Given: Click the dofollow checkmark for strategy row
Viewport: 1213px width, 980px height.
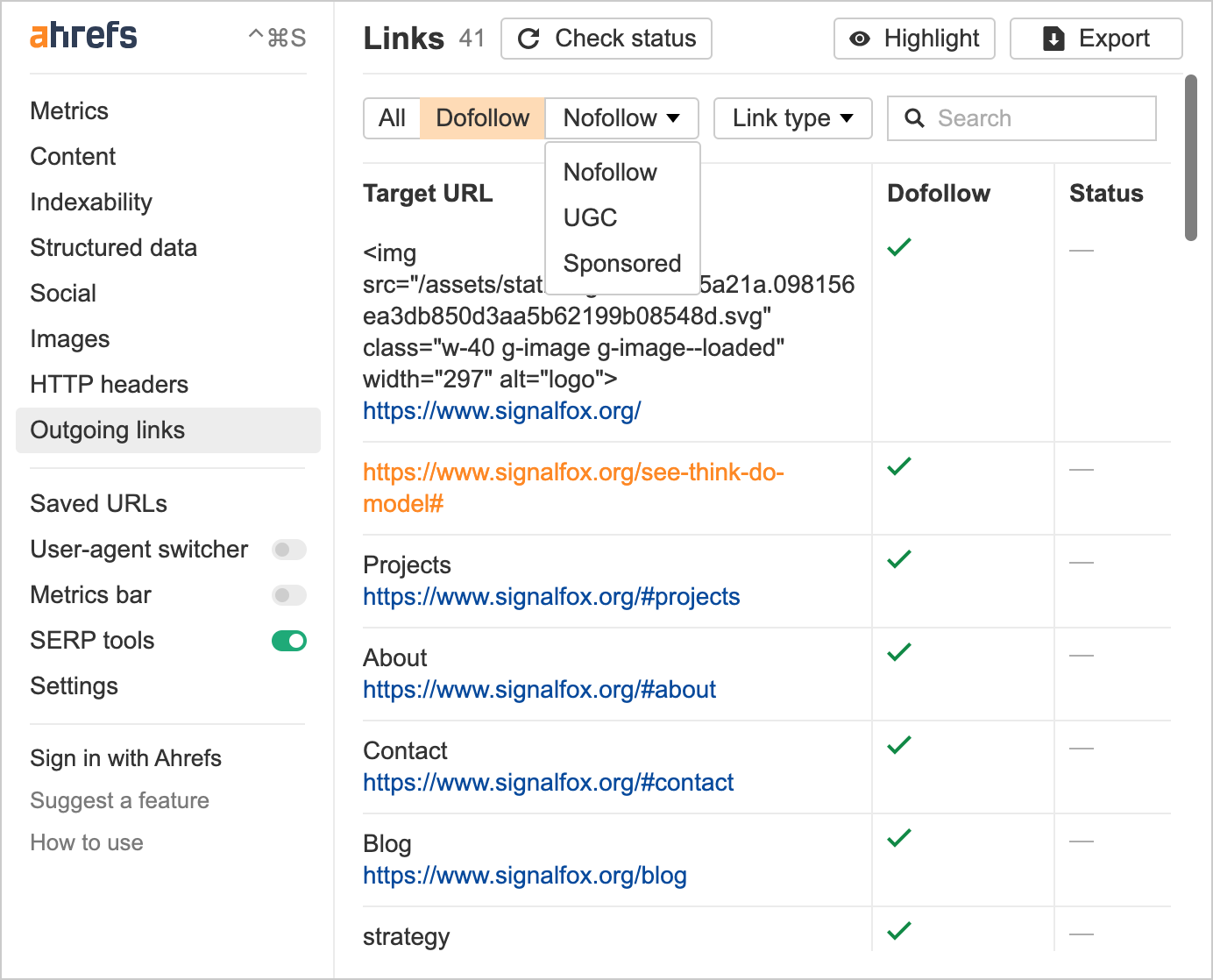Looking at the screenshot, I should point(899,931).
